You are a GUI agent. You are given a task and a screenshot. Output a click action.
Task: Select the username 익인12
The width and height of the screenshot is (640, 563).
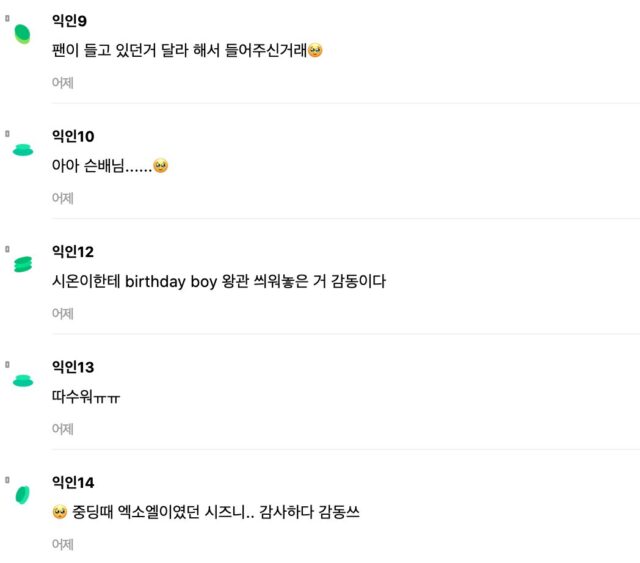[x=73, y=251]
